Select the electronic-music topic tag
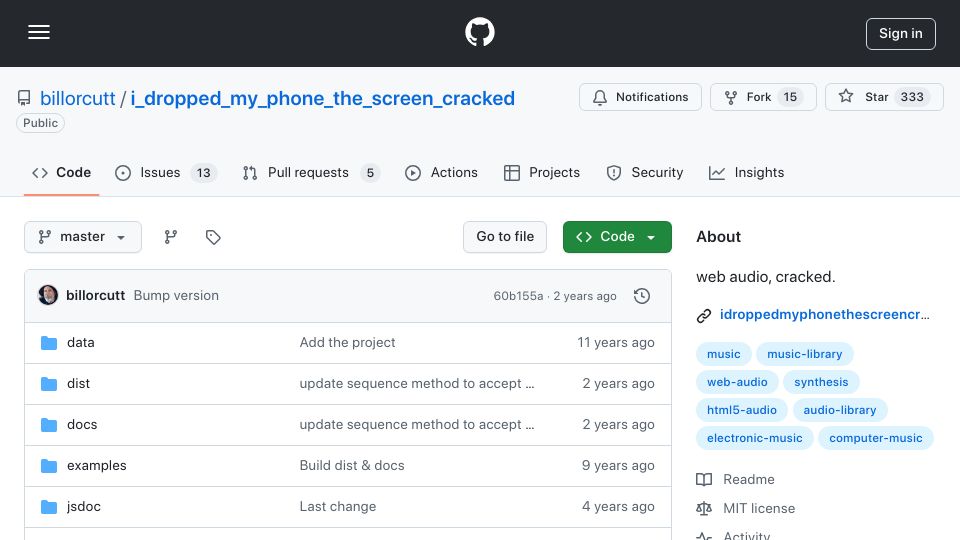The width and height of the screenshot is (960, 540). tap(754, 438)
